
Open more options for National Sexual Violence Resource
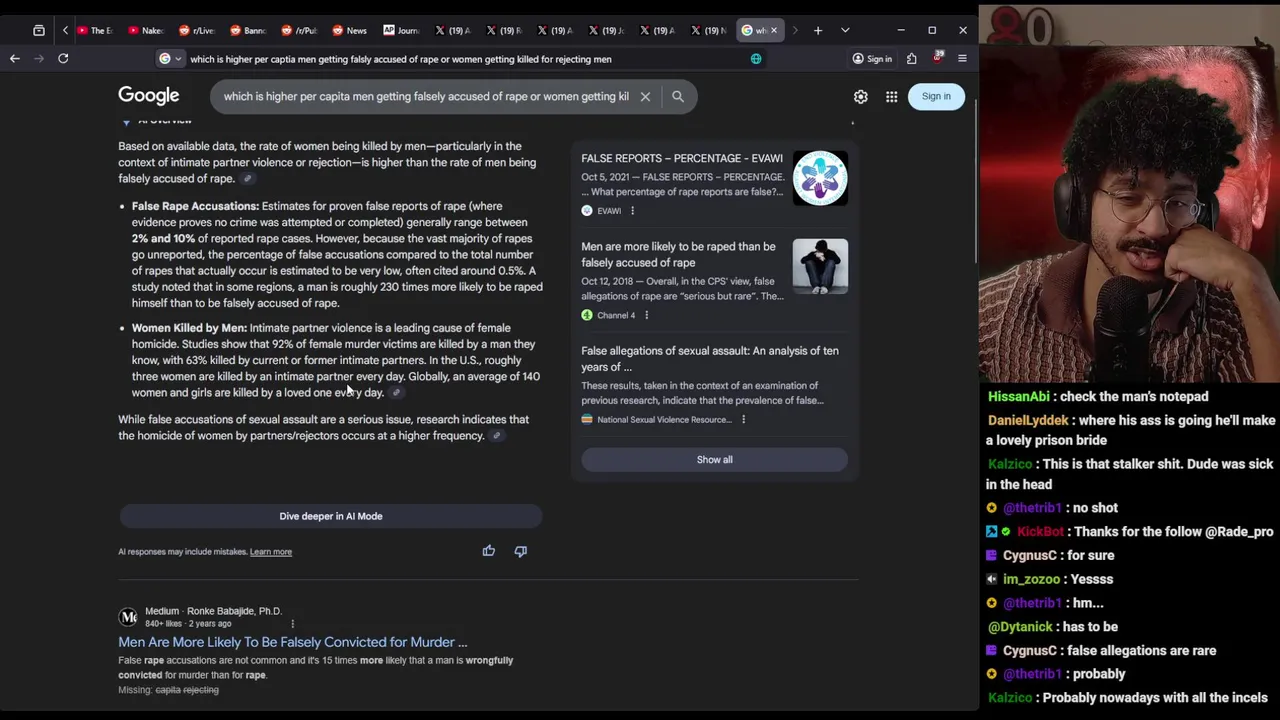[x=743, y=420]
